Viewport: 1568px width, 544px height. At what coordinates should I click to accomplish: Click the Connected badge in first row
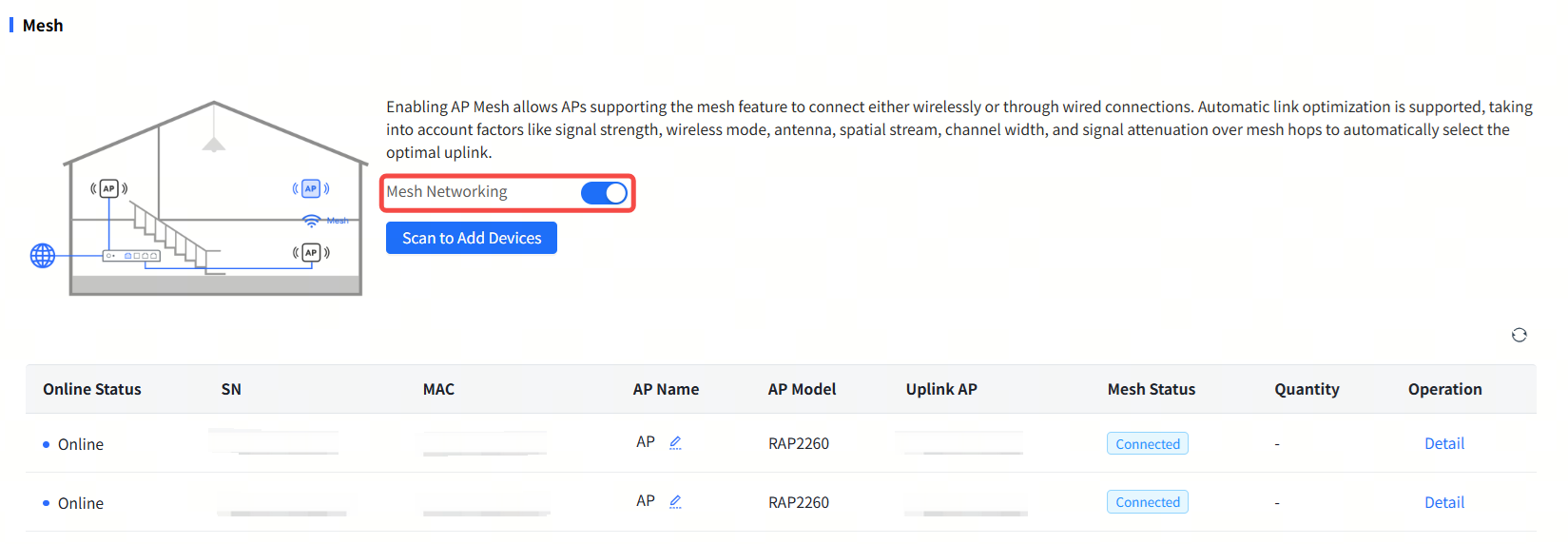1147,443
